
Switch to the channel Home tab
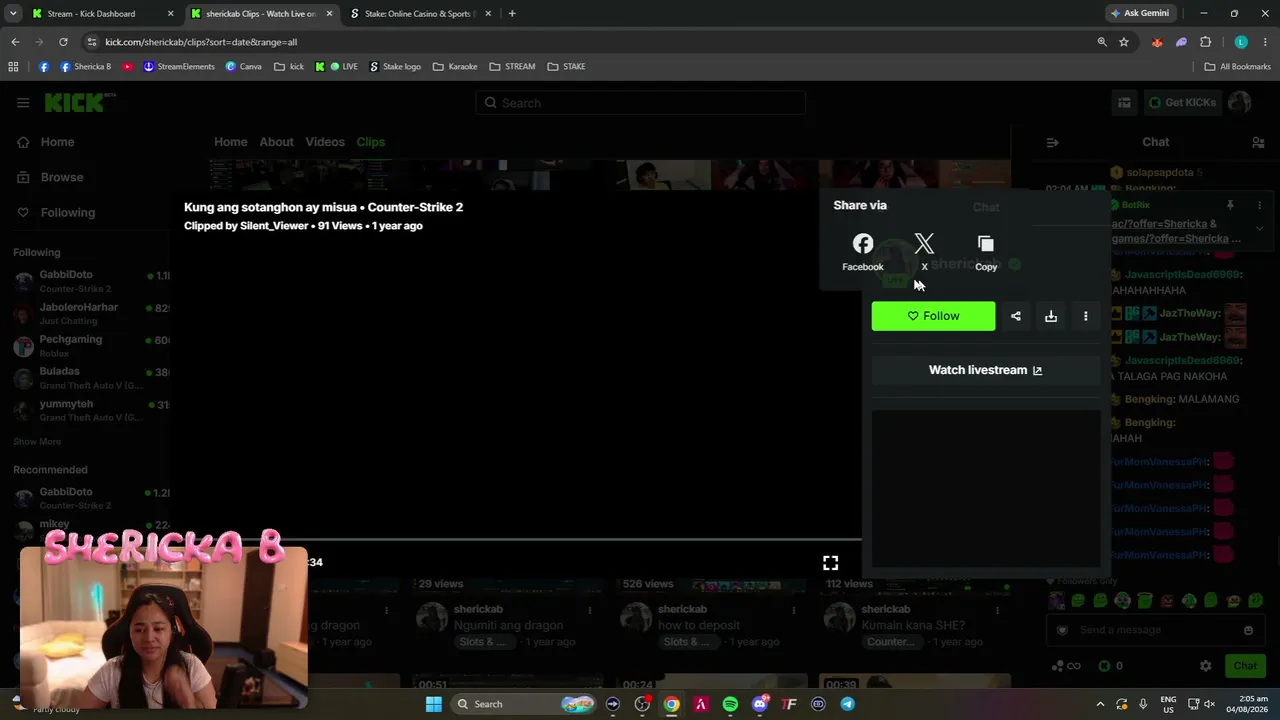[x=230, y=142]
